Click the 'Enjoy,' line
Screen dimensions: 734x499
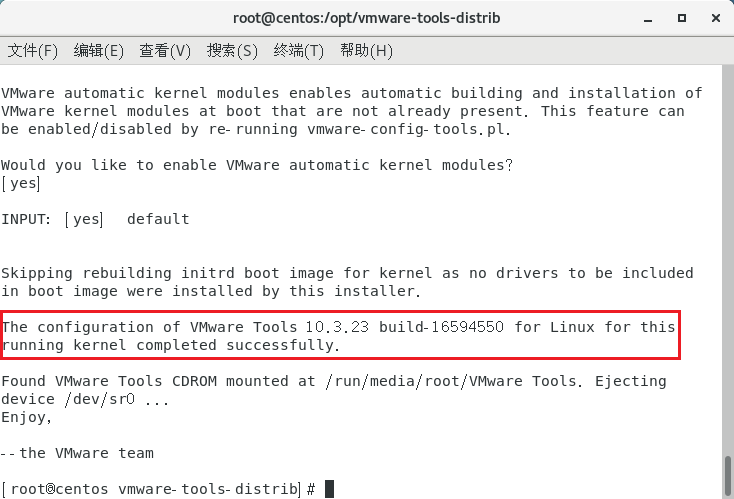26,418
